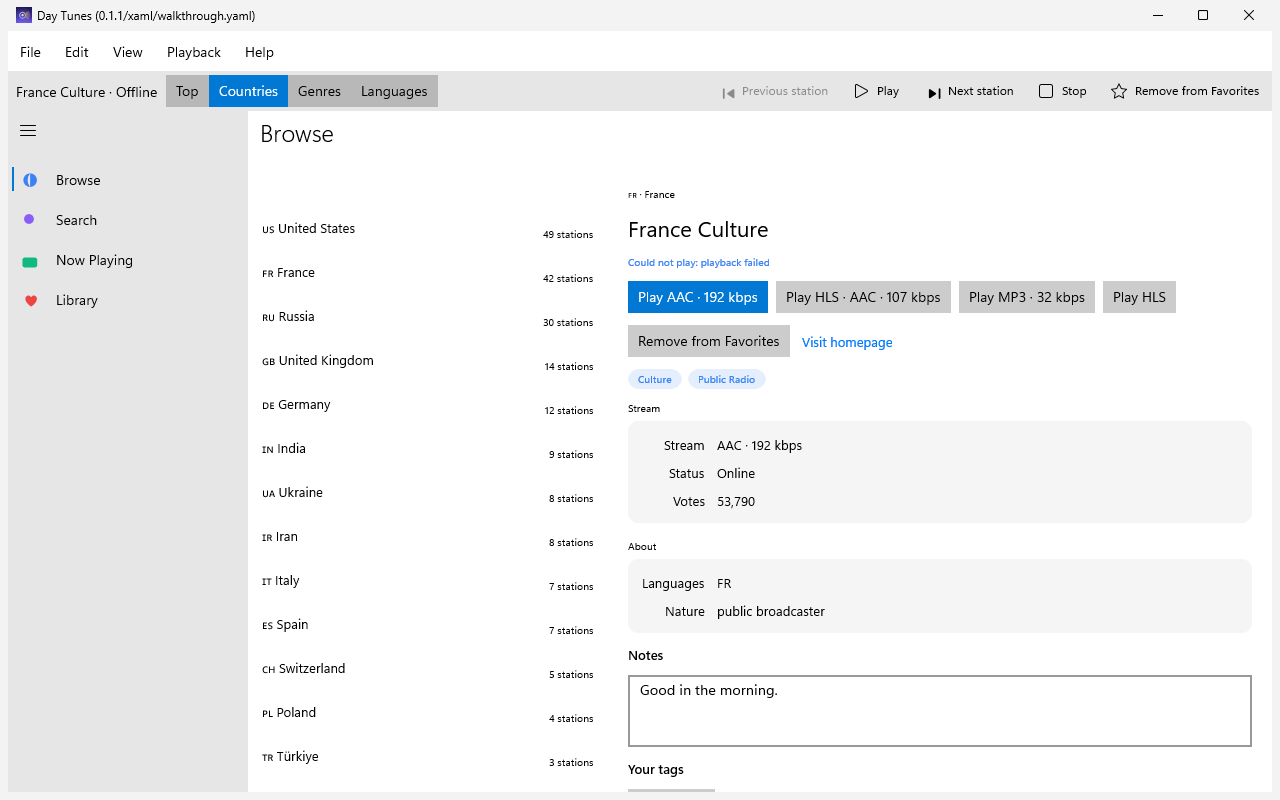Select the Countries tab
The height and width of the screenshot is (800, 1280).
point(248,91)
